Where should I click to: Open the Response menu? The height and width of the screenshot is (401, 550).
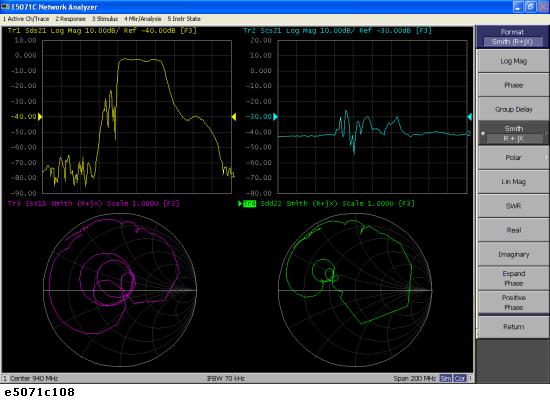[x=71, y=19]
